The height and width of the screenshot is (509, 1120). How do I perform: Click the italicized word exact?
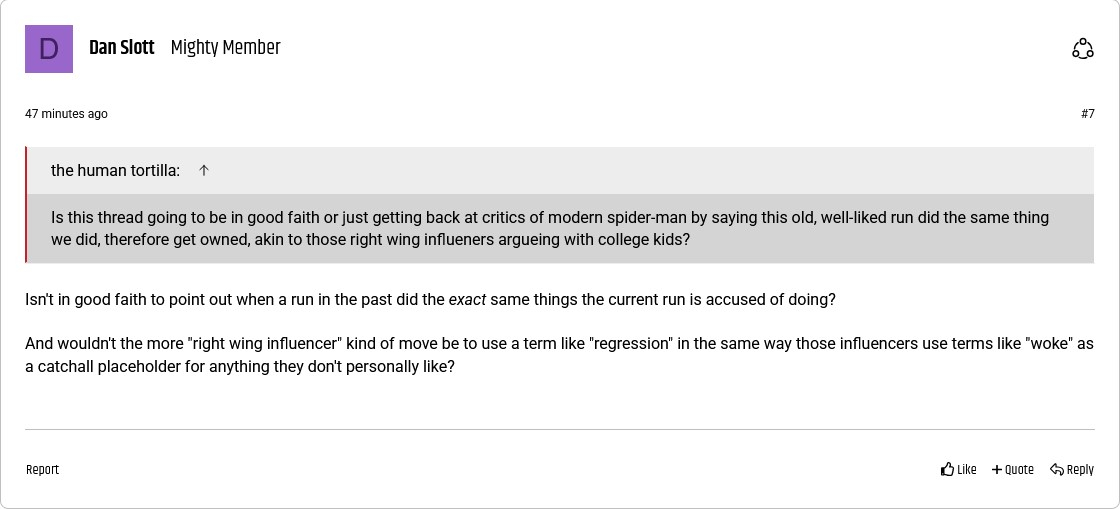[x=467, y=299]
